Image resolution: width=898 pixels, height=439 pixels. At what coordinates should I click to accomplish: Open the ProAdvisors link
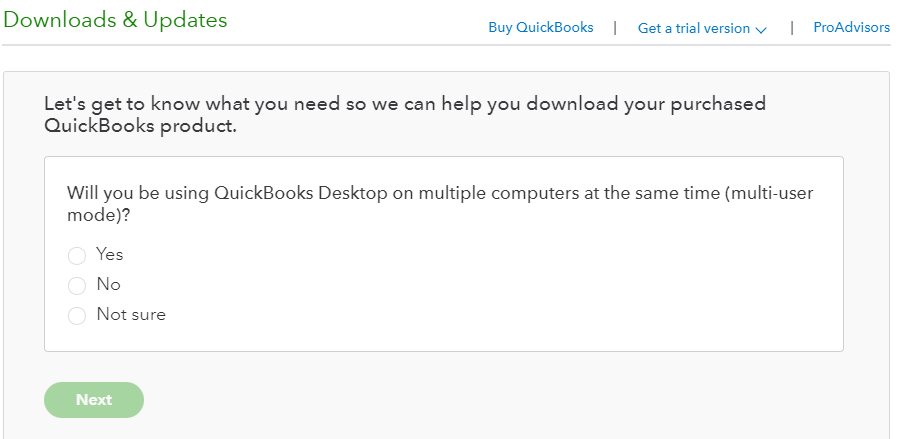pos(852,27)
